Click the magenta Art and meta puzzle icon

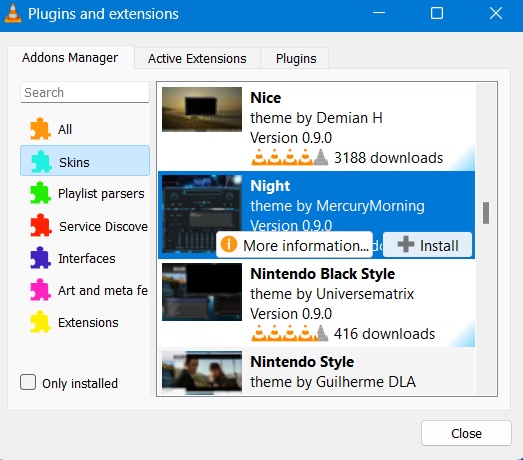(40, 290)
